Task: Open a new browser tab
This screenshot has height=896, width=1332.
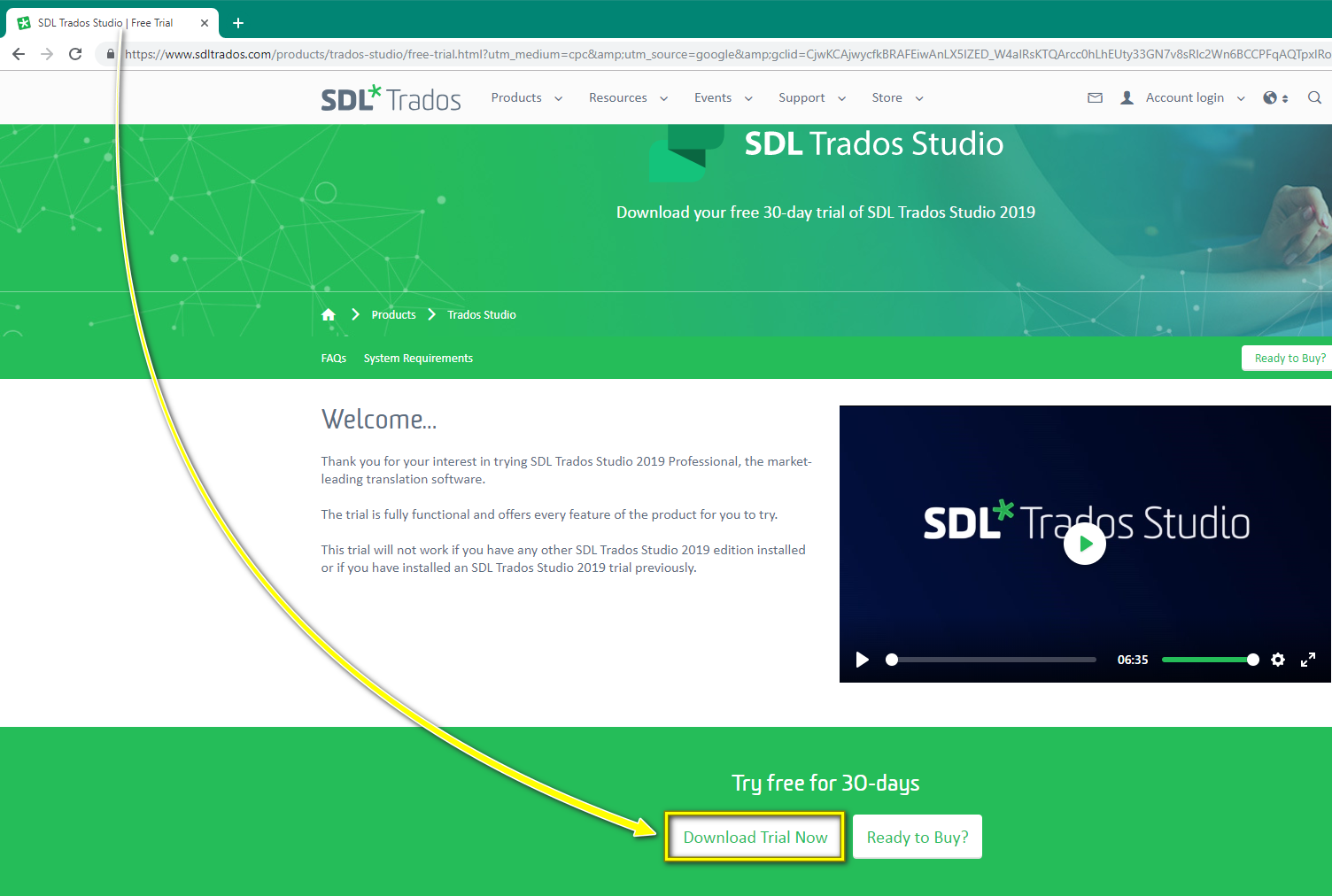Action: (x=238, y=23)
